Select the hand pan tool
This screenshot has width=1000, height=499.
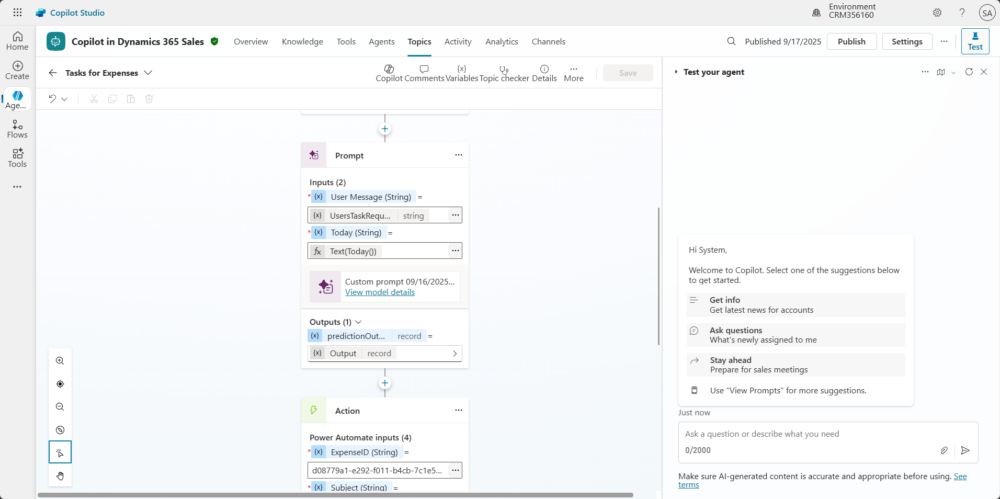pyautogui.click(x=60, y=476)
